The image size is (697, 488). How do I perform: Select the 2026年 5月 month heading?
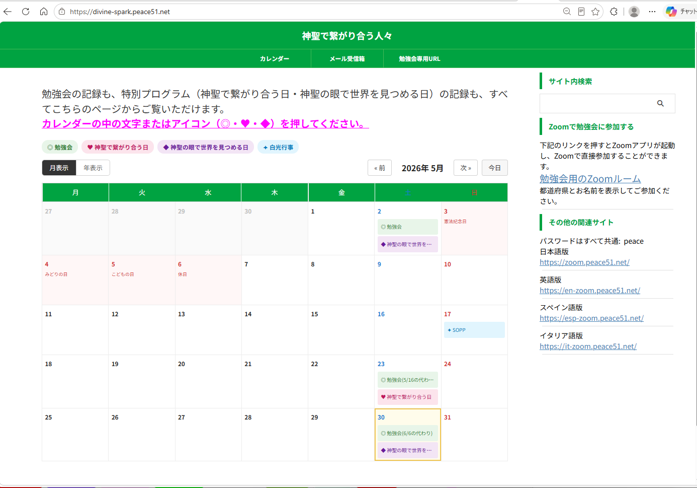click(x=422, y=168)
